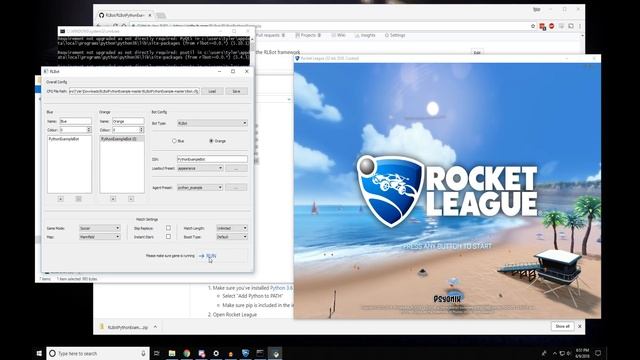Click the browse button beside Agent Preset
The width and height of the screenshot is (640, 360).
(236, 187)
